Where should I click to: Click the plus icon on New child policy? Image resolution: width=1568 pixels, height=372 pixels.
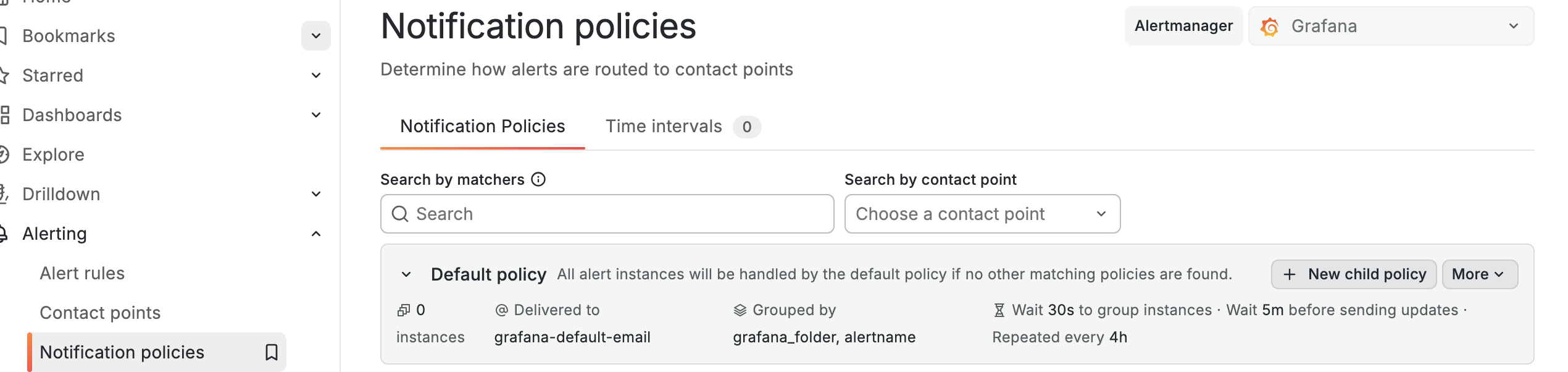pyautogui.click(x=1290, y=274)
